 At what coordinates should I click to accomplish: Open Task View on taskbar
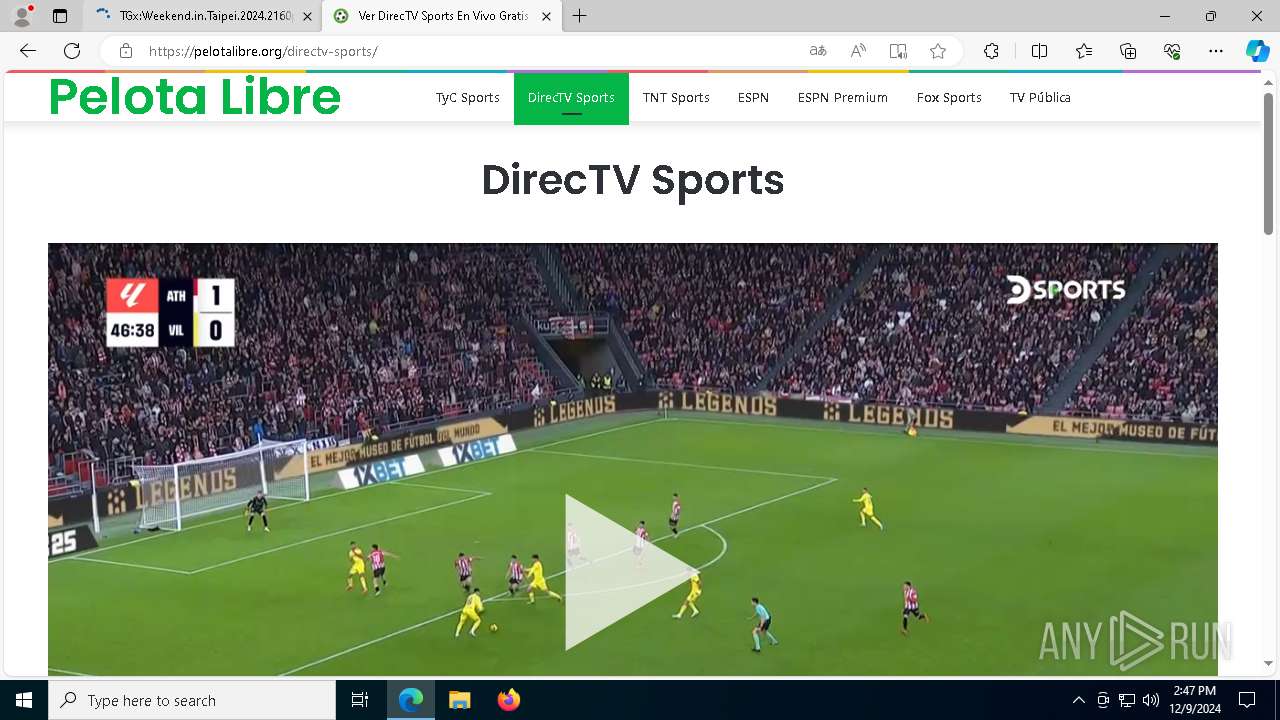pyautogui.click(x=360, y=700)
